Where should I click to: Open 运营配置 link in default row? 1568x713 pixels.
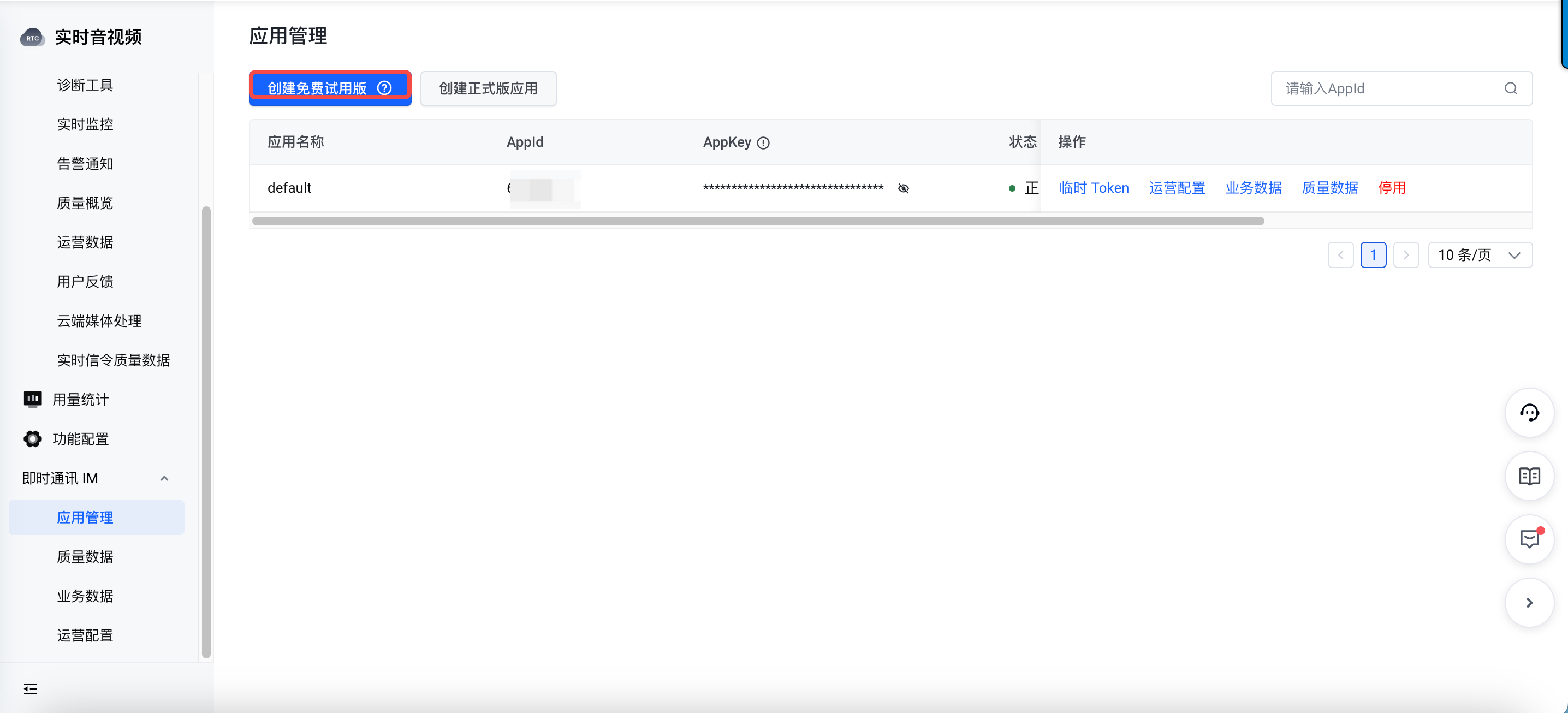(x=1177, y=188)
